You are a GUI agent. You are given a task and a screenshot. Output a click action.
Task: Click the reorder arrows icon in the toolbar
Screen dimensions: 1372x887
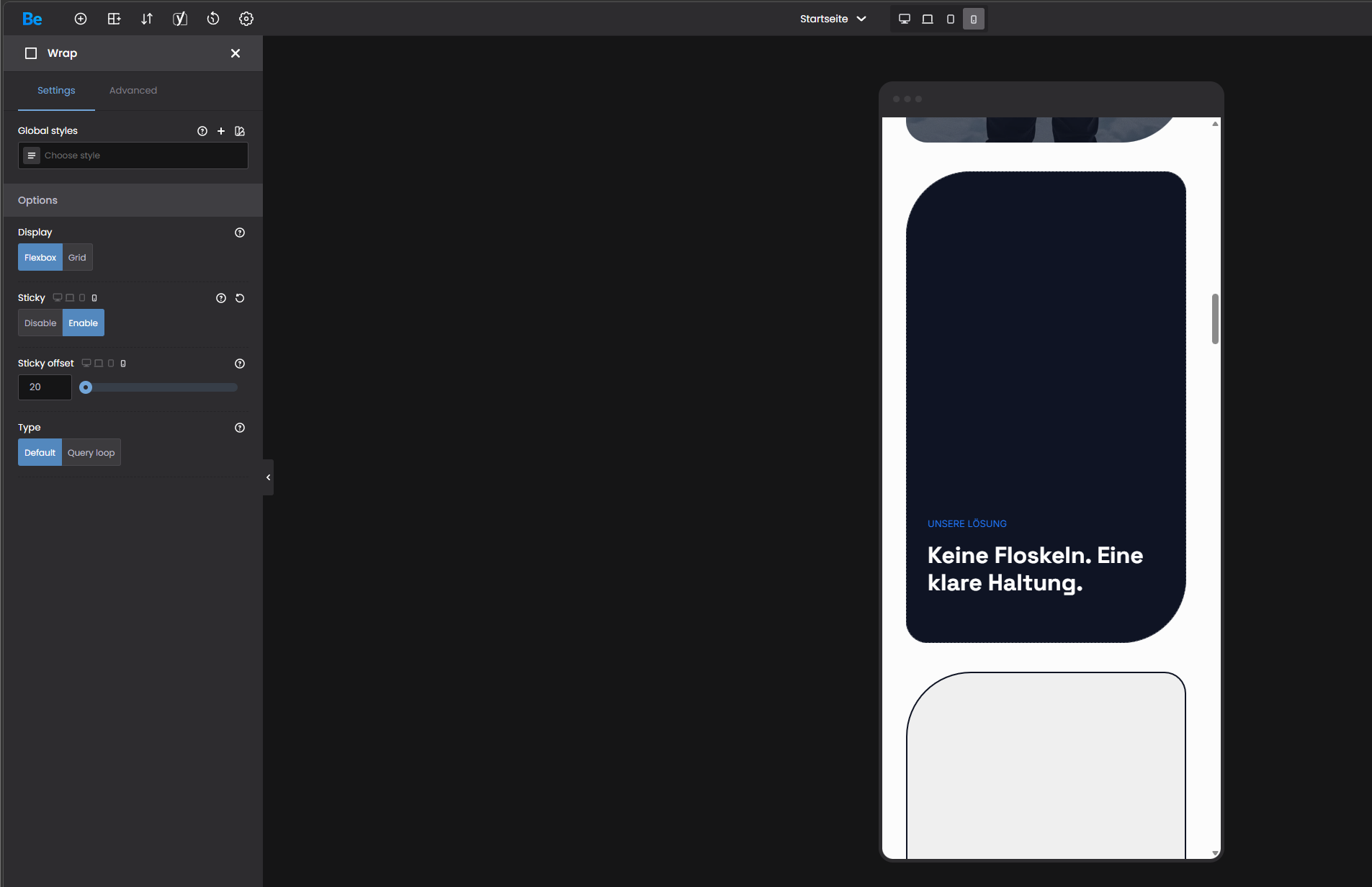pos(147,19)
